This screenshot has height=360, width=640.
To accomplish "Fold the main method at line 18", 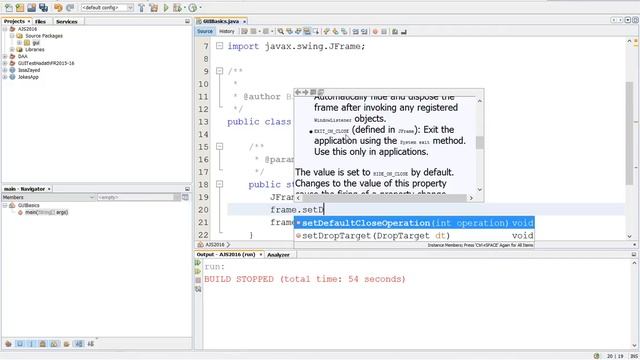I will tap(220, 184).
